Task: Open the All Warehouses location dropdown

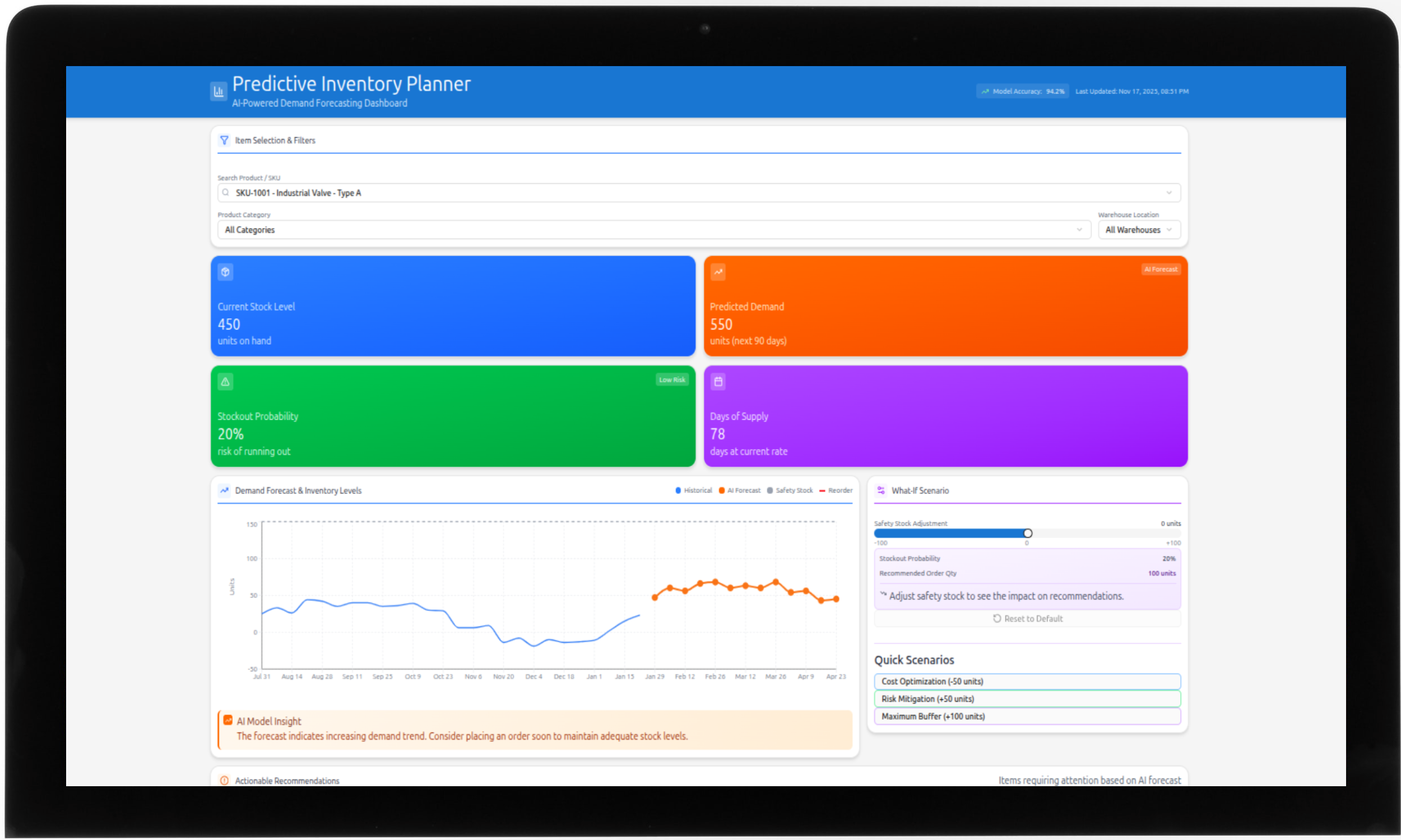Action: pyautogui.click(x=1138, y=230)
